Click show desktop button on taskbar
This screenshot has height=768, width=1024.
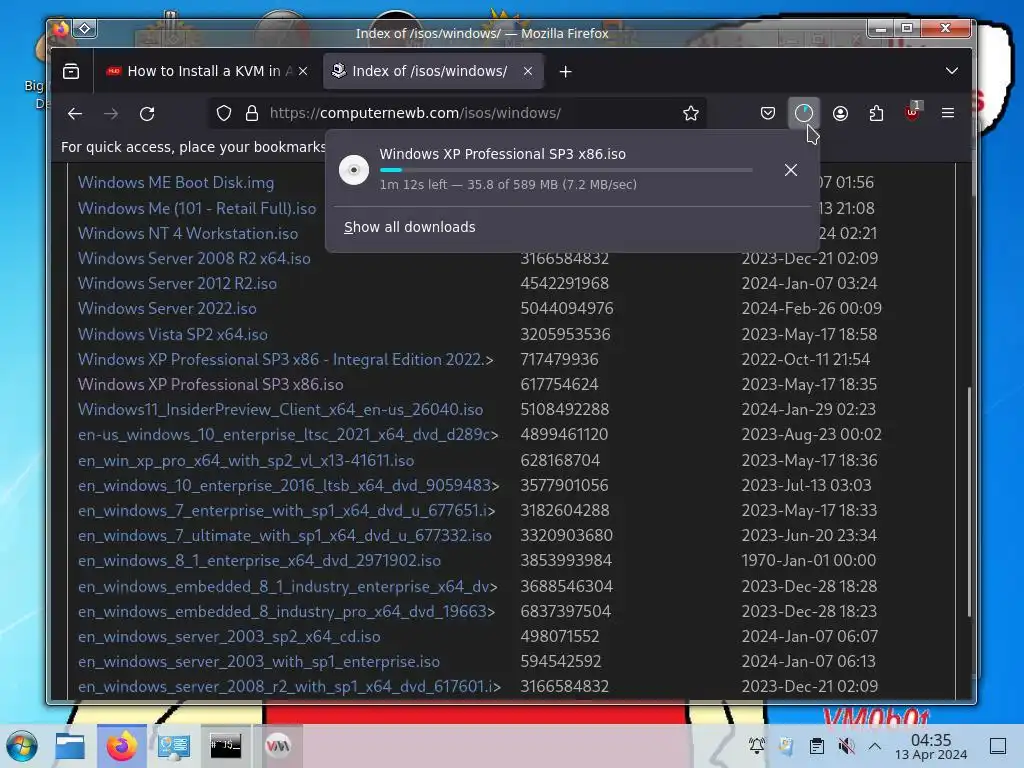click(x=998, y=746)
